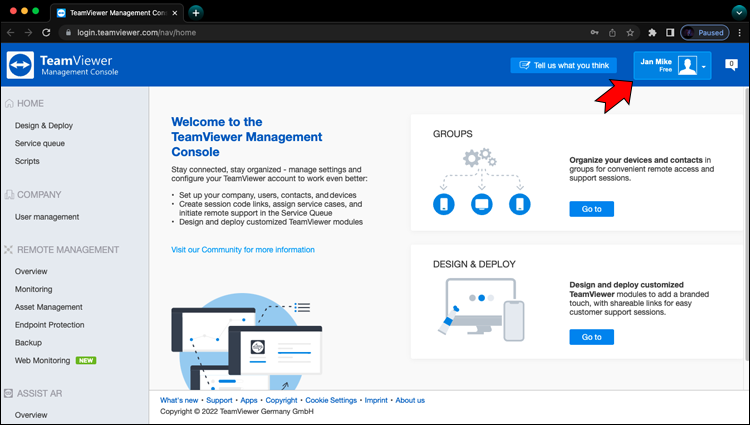Click the Design & Deploy monitor illustration
This screenshot has height=425, width=750.
(x=481, y=310)
